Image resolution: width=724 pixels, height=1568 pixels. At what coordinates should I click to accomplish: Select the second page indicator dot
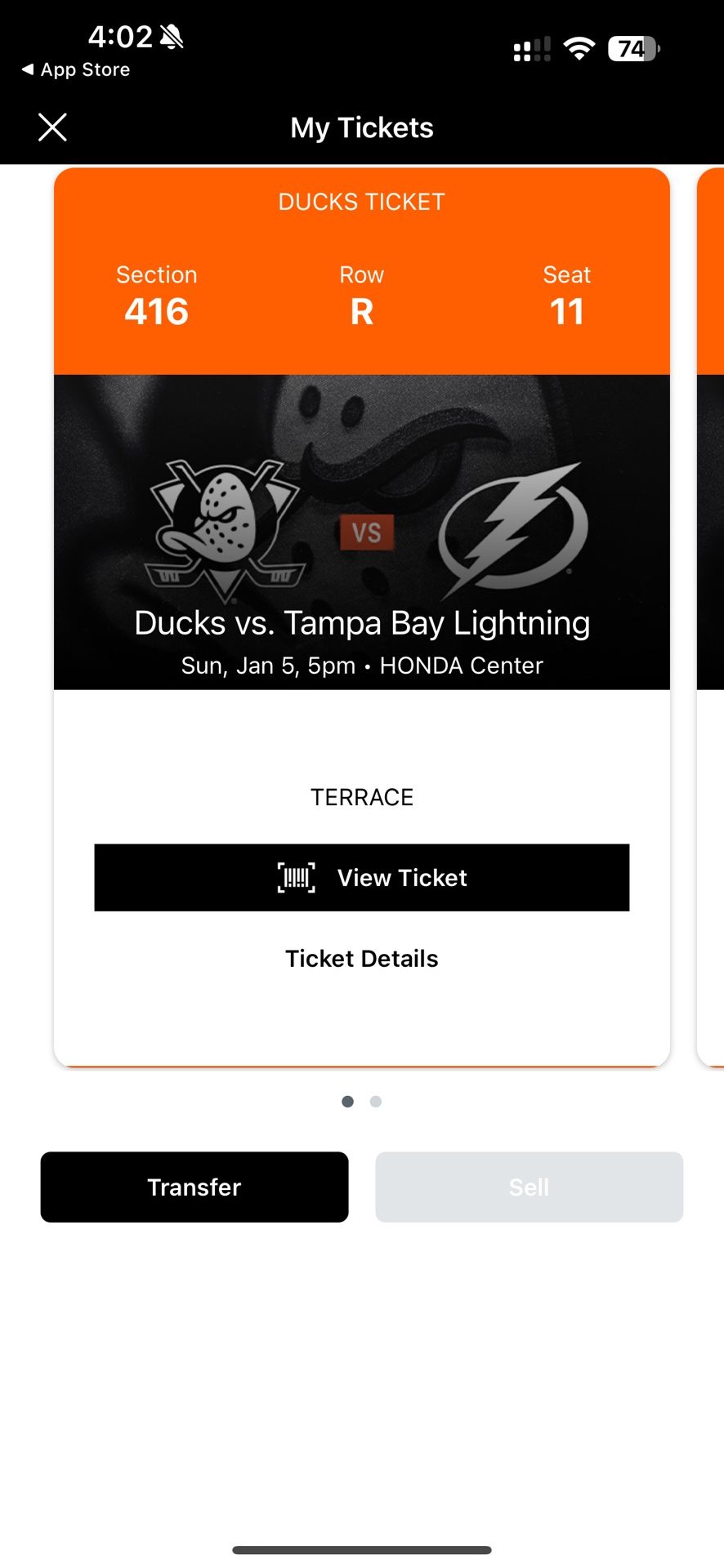376,1102
